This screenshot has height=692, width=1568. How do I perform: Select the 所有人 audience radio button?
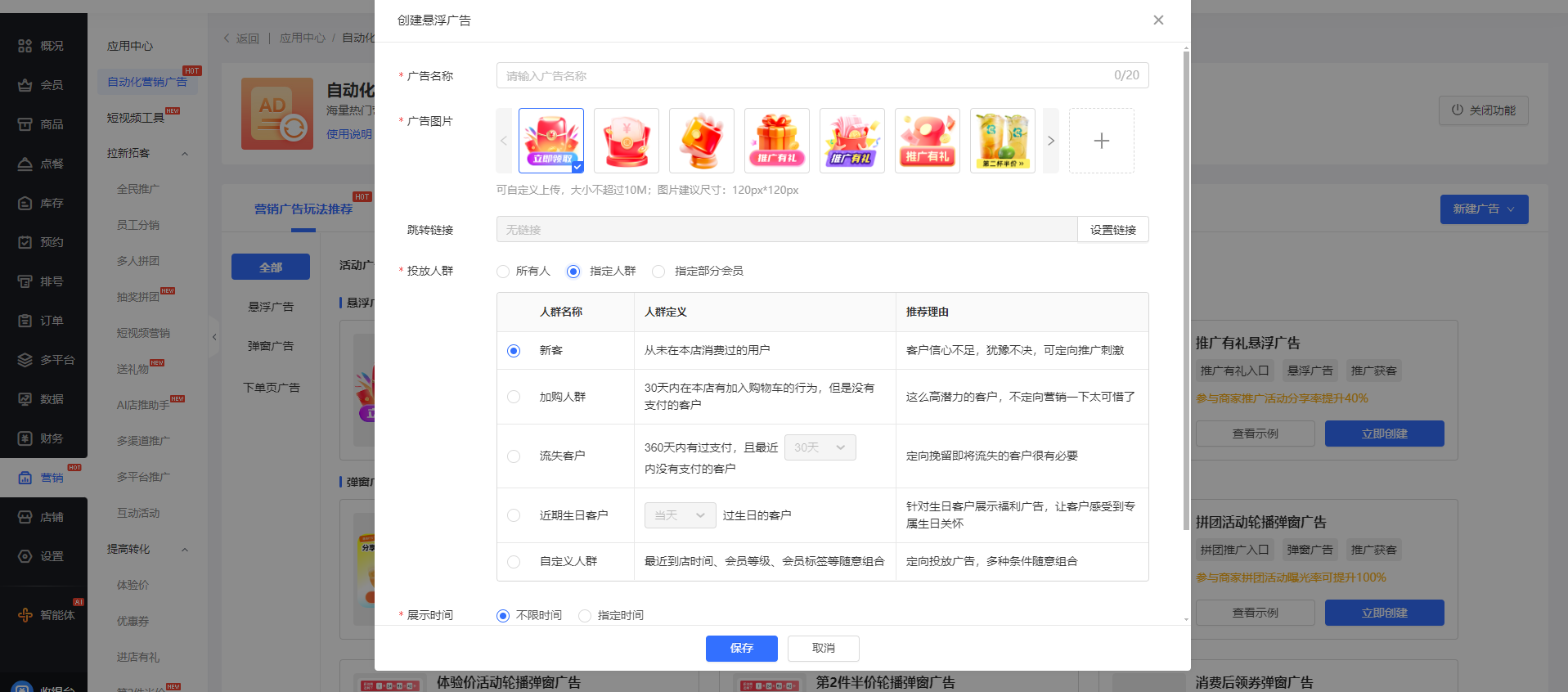click(503, 272)
